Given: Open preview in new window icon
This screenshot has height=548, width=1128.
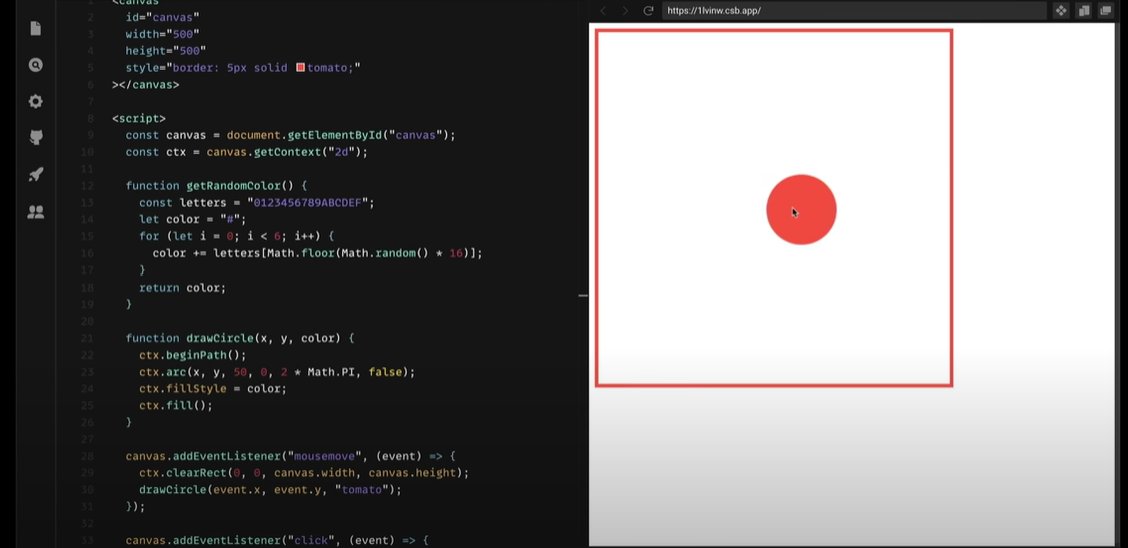Looking at the screenshot, I should pos(1105,11).
